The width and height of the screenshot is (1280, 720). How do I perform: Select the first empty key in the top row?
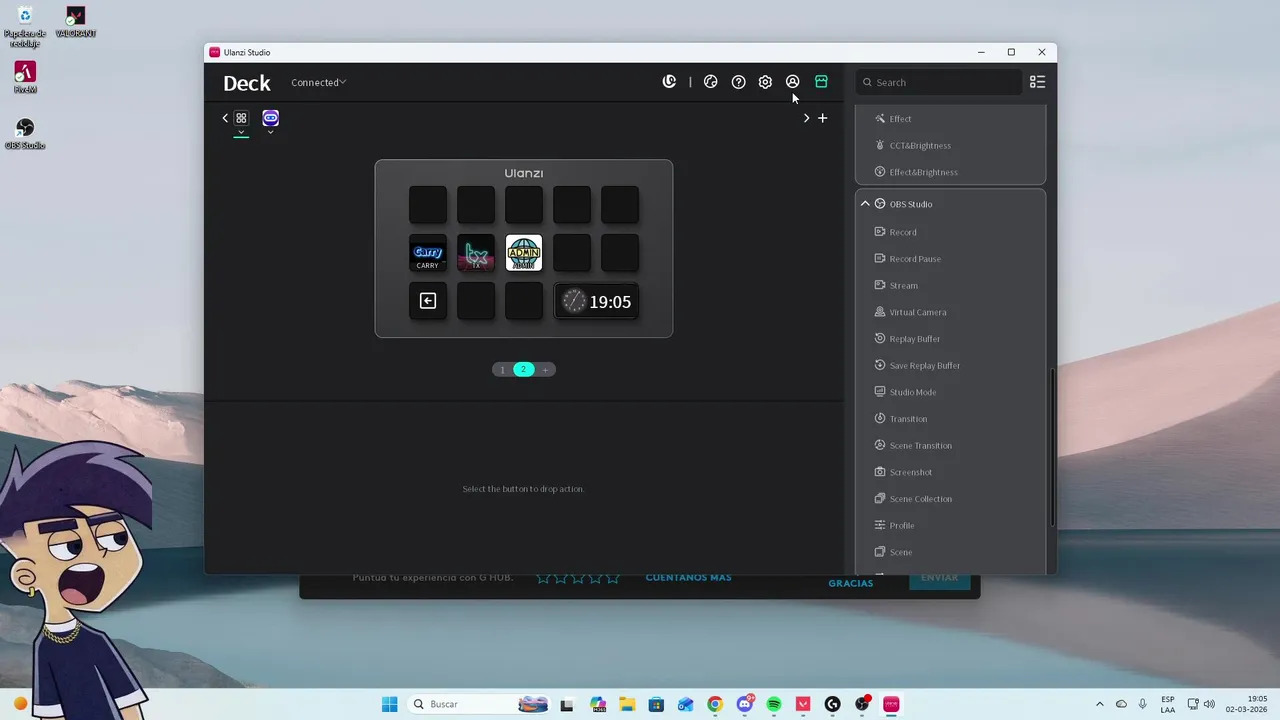[428, 205]
